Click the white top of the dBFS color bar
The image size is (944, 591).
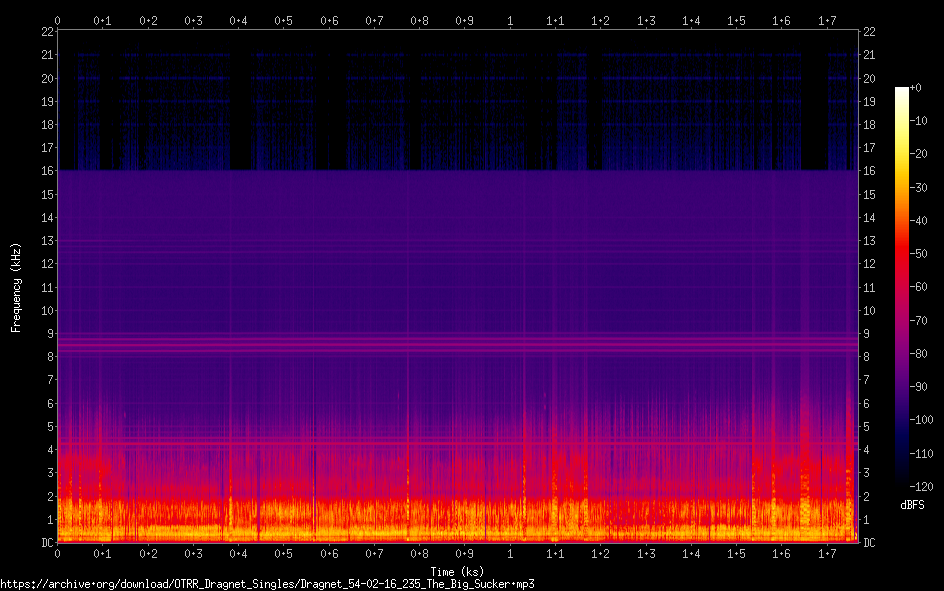(x=902, y=91)
